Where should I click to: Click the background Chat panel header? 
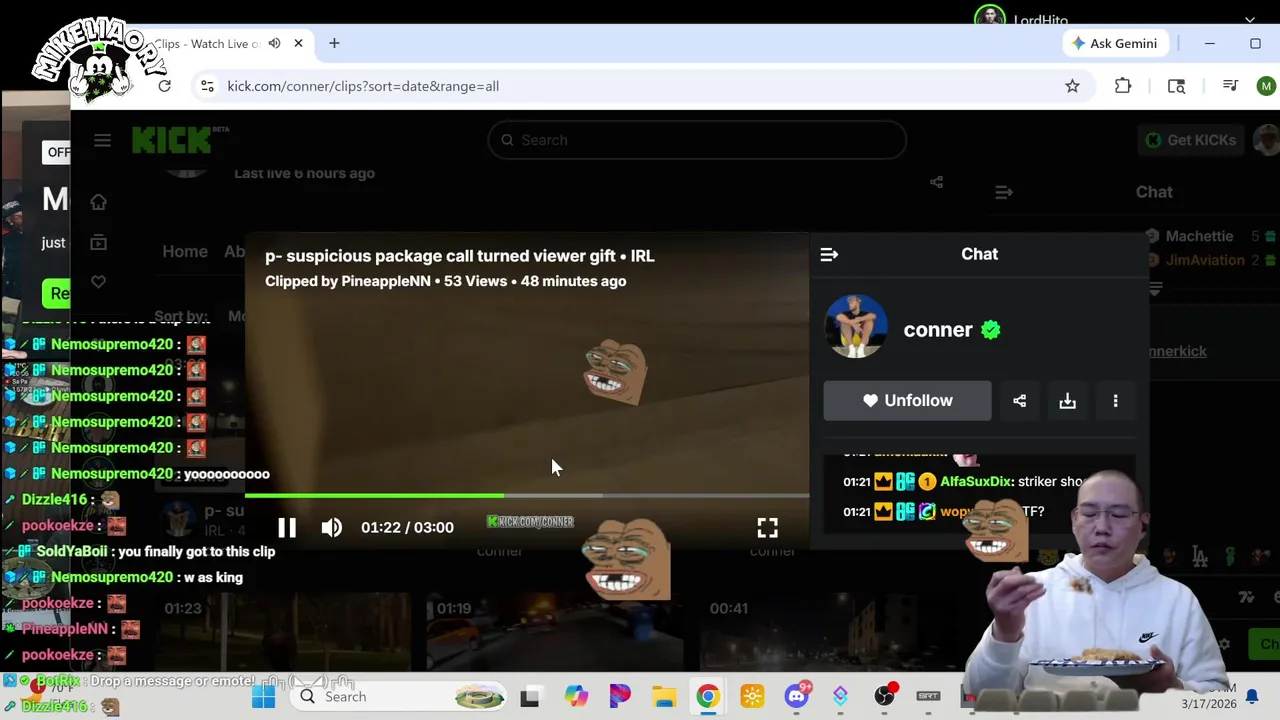coord(1154,192)
